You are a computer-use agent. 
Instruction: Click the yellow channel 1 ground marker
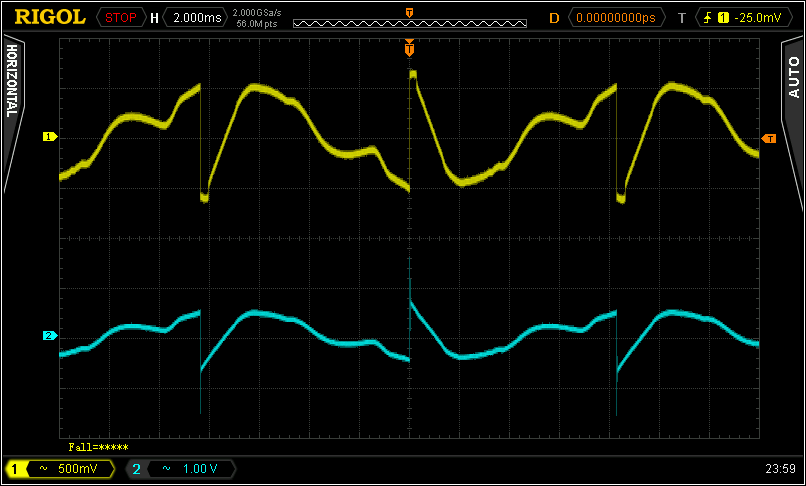click(x=47, y=136)
